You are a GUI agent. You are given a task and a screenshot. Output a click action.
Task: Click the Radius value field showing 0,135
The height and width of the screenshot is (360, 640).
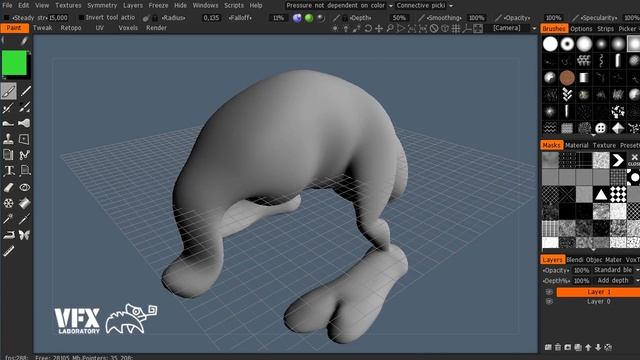click(x=211, y=18)
